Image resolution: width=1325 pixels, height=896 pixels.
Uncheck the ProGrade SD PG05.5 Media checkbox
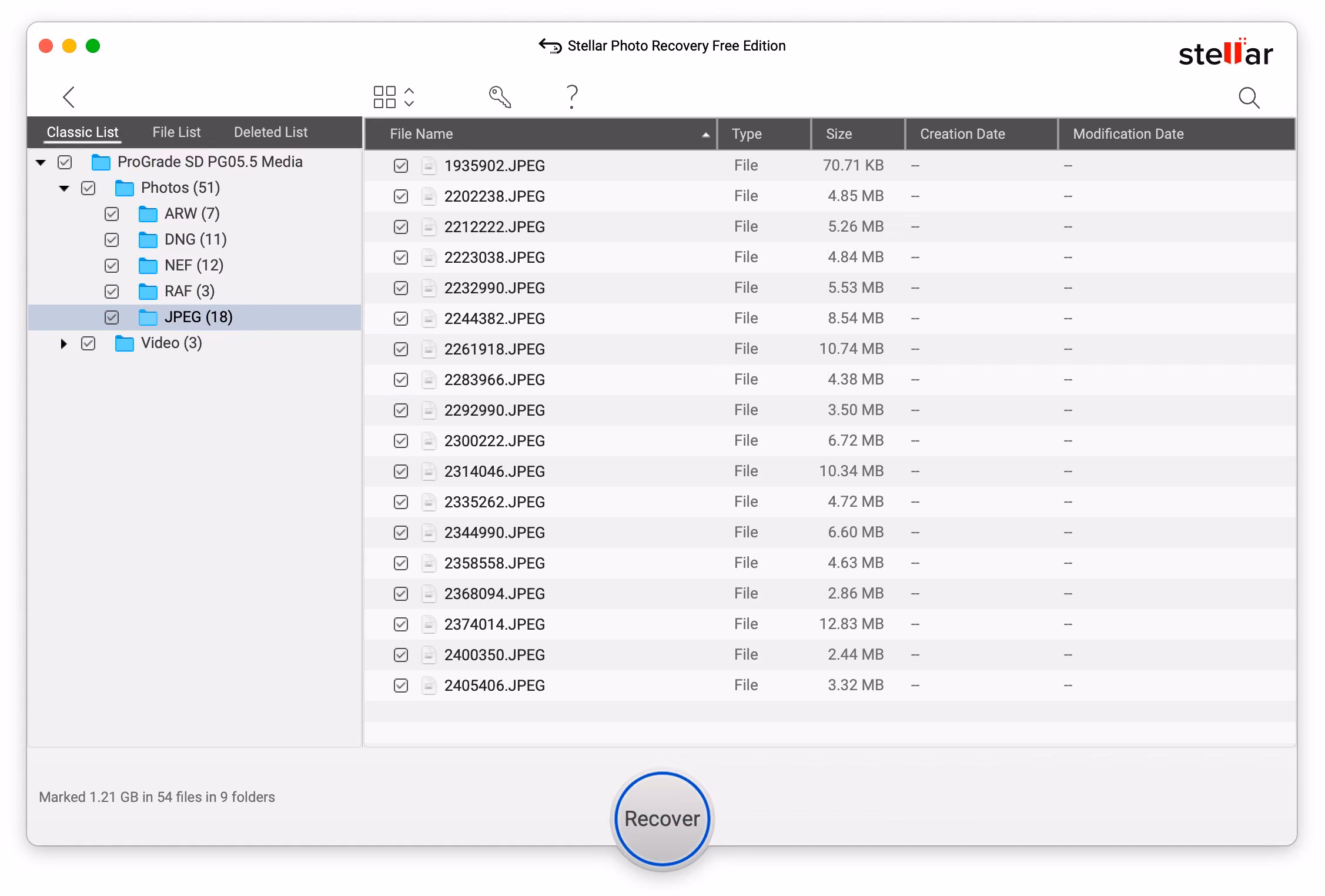(x=65, y=162)
